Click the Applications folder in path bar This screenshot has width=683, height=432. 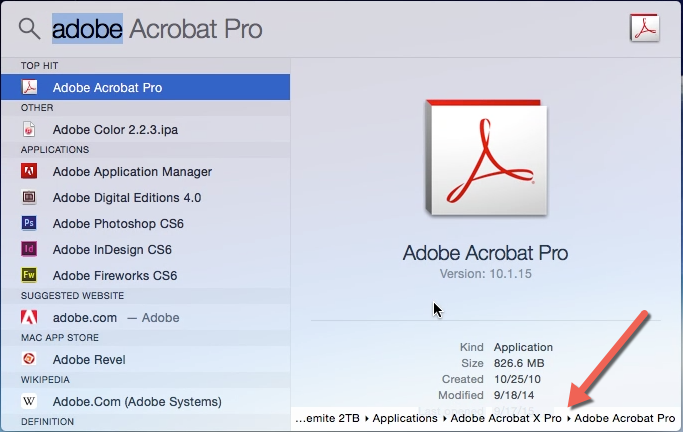(x=405, y=418)
